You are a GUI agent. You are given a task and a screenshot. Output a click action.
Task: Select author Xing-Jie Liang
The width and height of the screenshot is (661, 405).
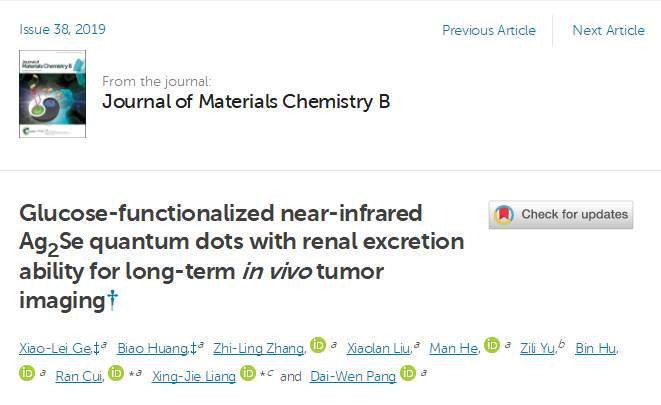[x=194, y=376]
